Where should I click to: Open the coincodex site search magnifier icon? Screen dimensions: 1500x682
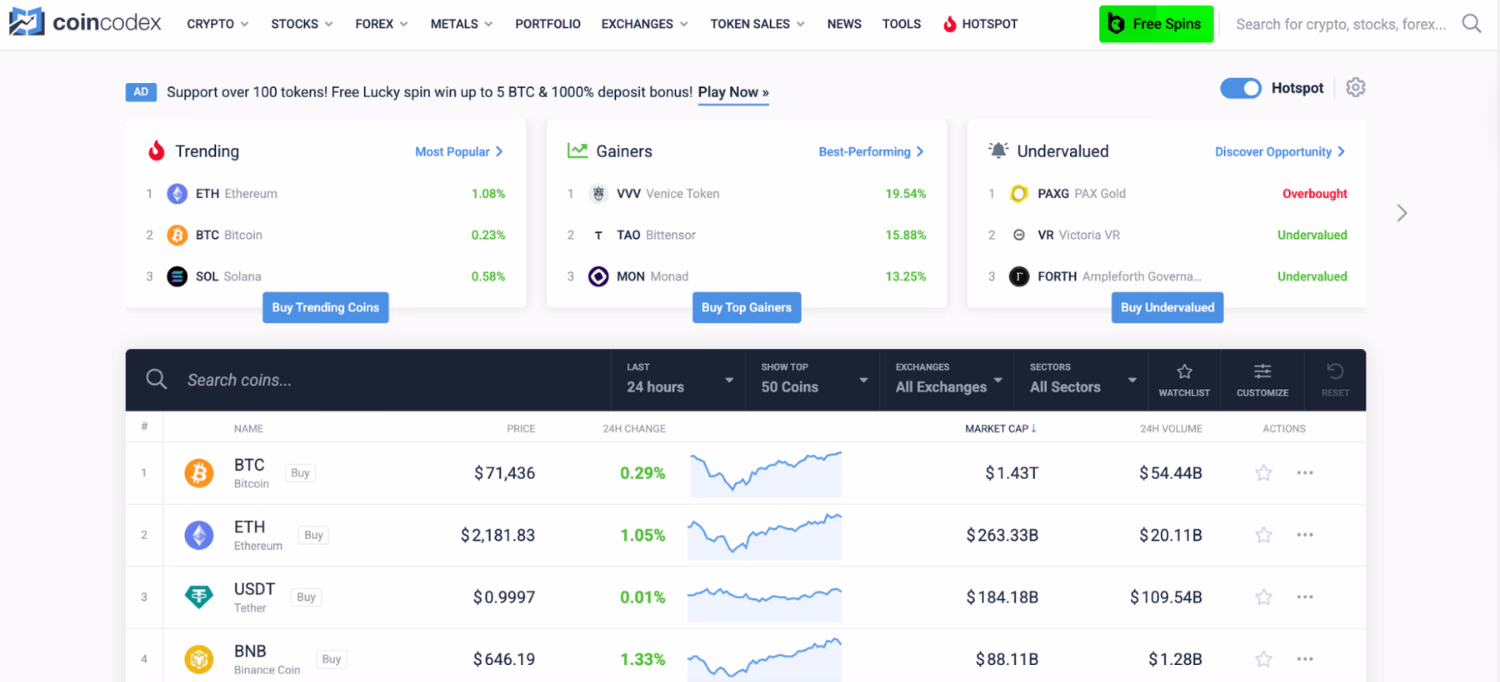coord(1470,23)
